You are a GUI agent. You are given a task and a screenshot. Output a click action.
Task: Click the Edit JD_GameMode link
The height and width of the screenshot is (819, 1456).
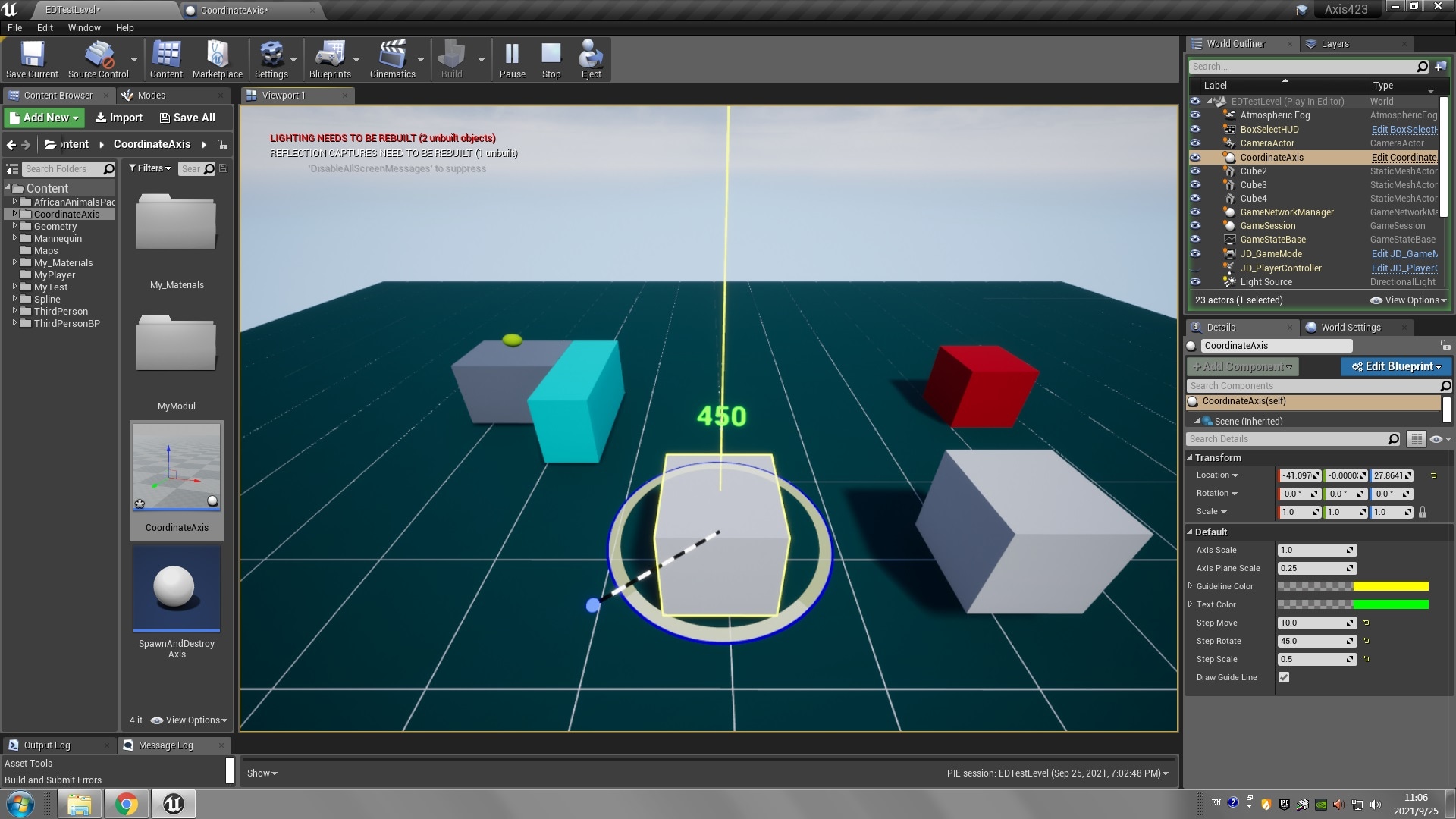point(1404,254)
